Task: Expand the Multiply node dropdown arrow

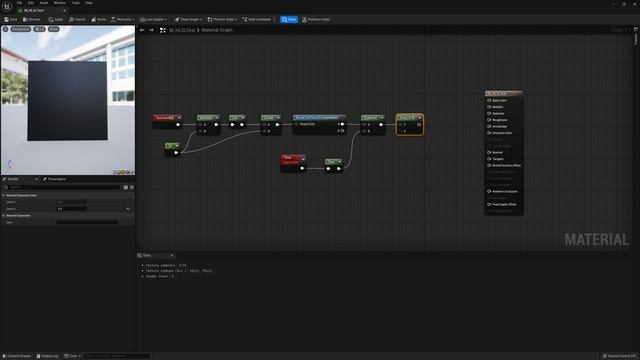Action: tap(217, 118)
